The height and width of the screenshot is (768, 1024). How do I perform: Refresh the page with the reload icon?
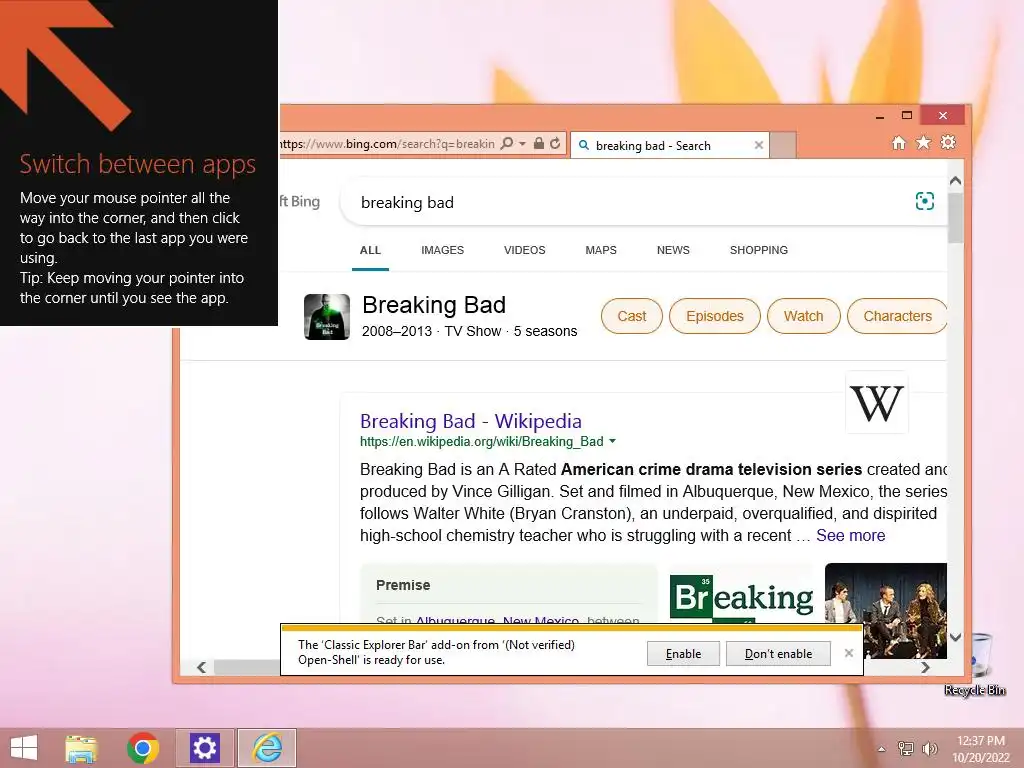[x=555, y=144]
